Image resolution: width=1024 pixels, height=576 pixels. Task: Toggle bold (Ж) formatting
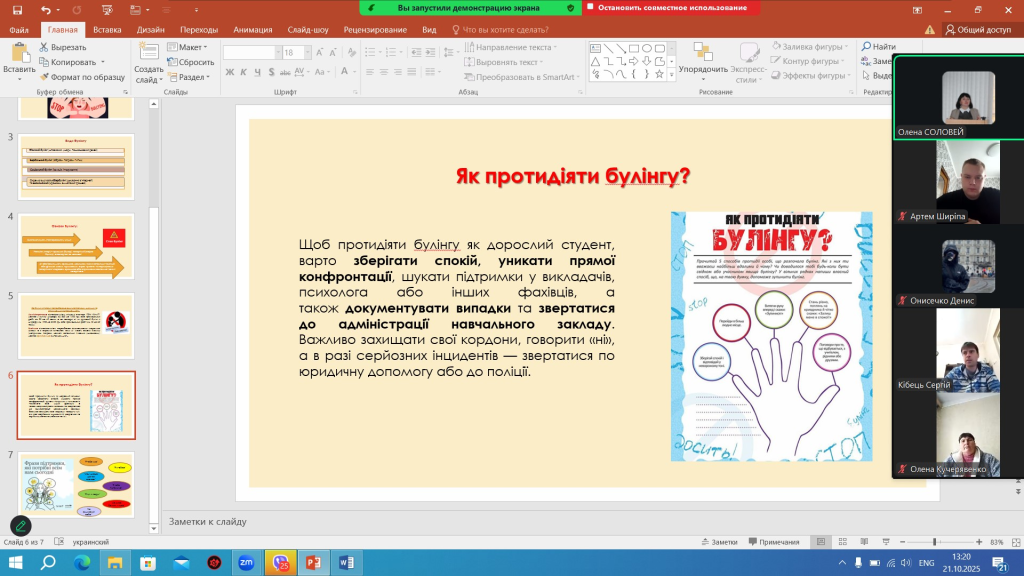tap(230, 72)
